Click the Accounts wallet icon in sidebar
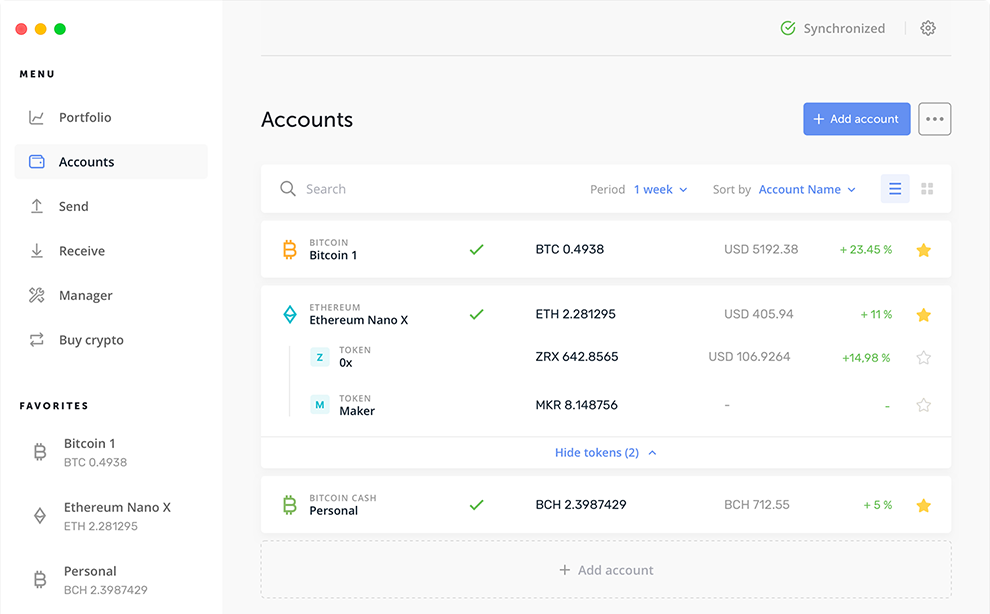The image size is (990, 614). point(37,162)
